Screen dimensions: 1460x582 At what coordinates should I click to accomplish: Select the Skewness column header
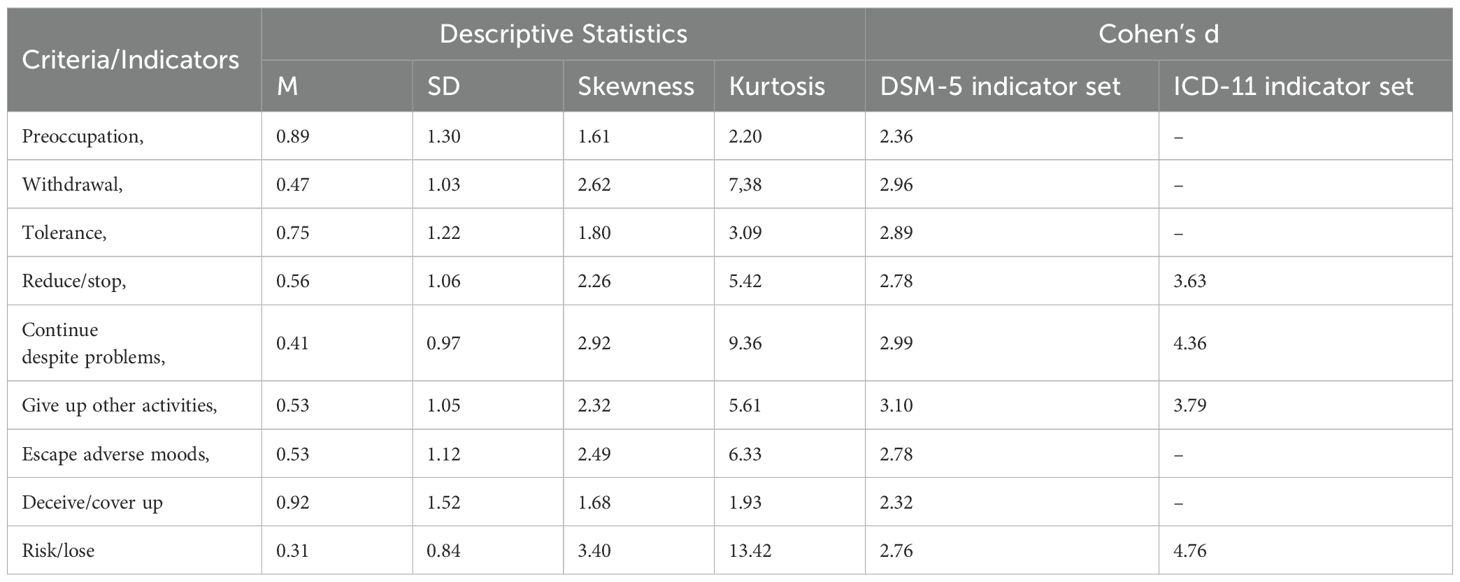click(x=635, y=86)
